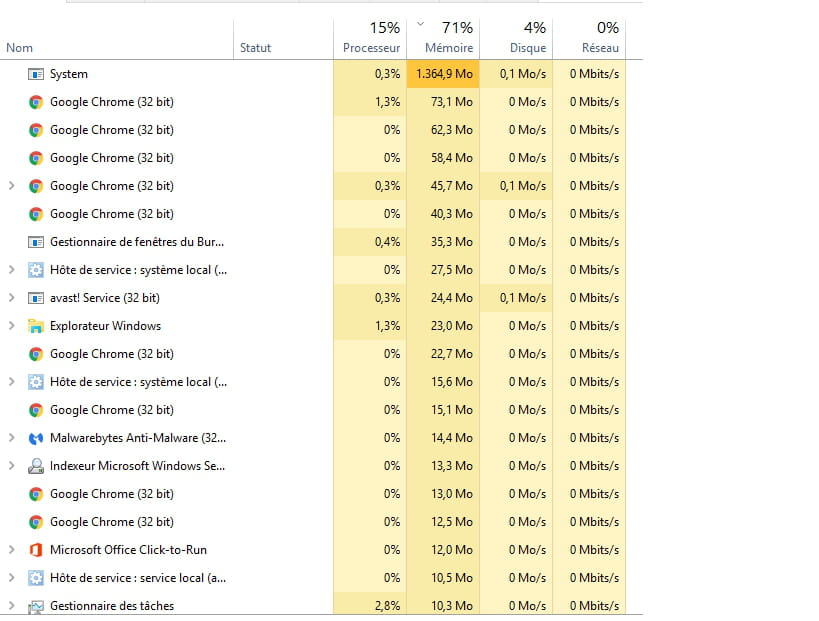Sort by the Processeur column header

click(370, 39)
